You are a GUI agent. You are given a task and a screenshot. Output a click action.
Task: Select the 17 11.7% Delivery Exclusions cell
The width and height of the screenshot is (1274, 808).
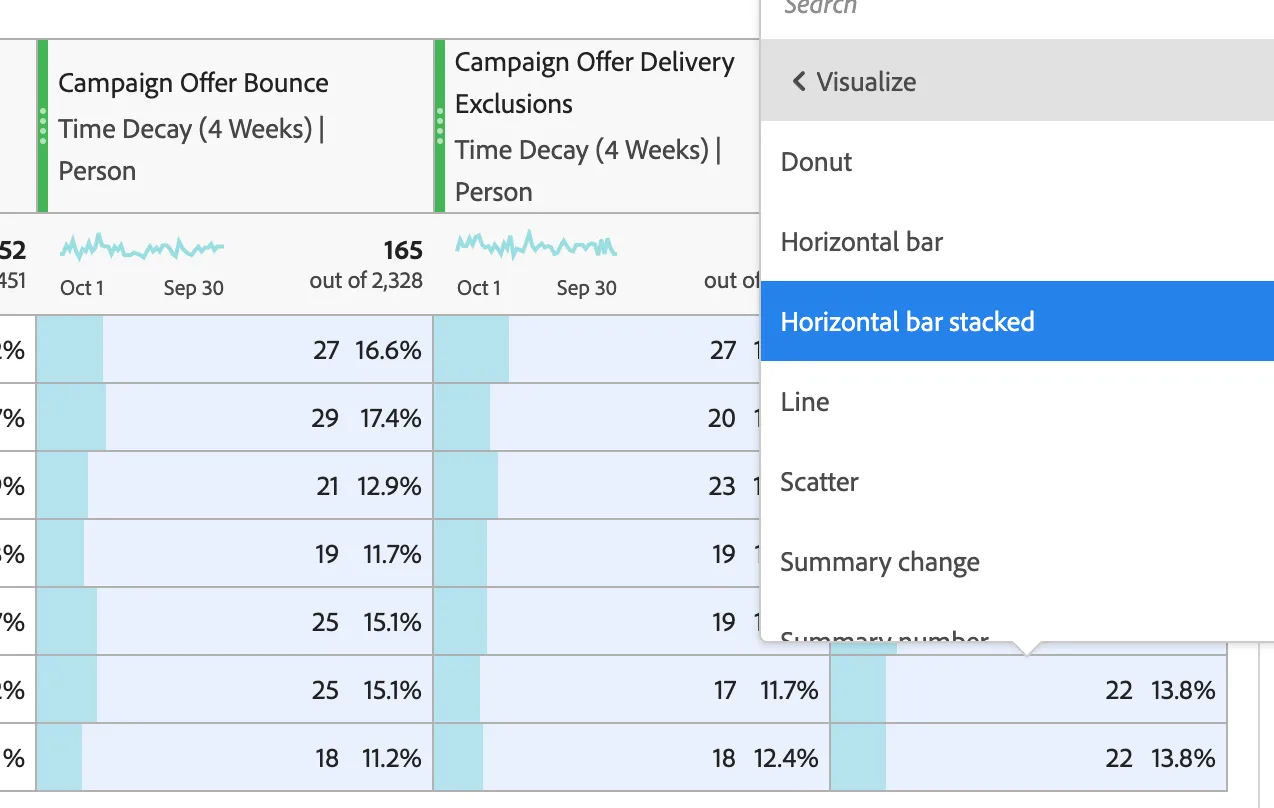(632, 690)
